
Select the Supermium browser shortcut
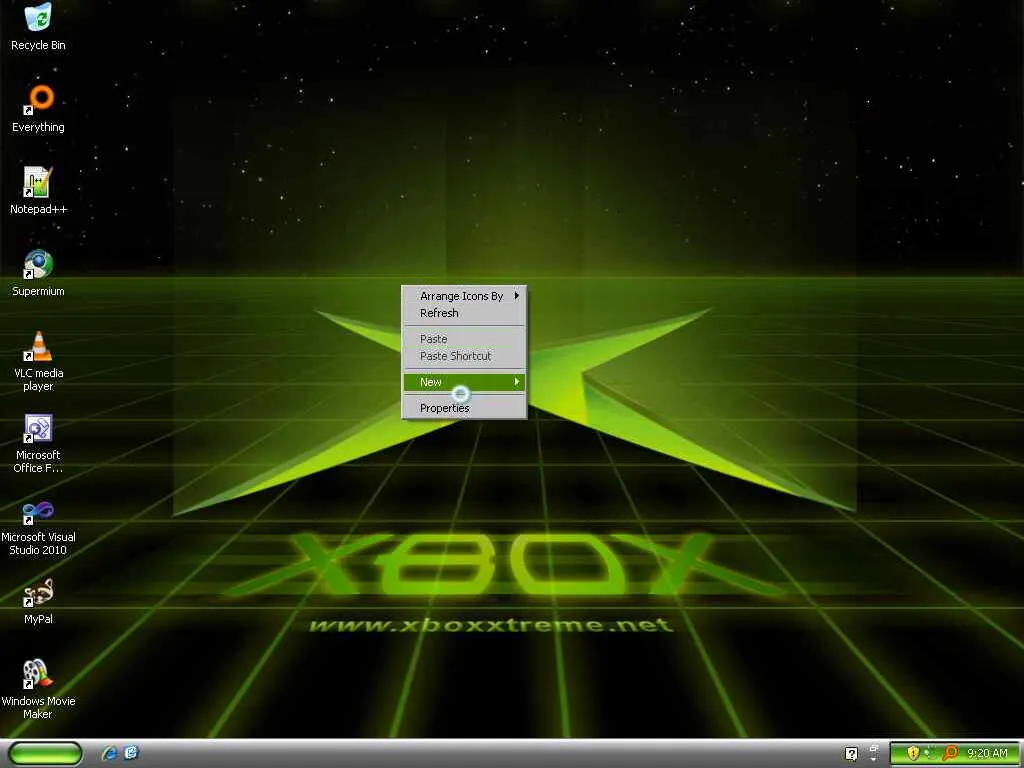click(38, 272)
